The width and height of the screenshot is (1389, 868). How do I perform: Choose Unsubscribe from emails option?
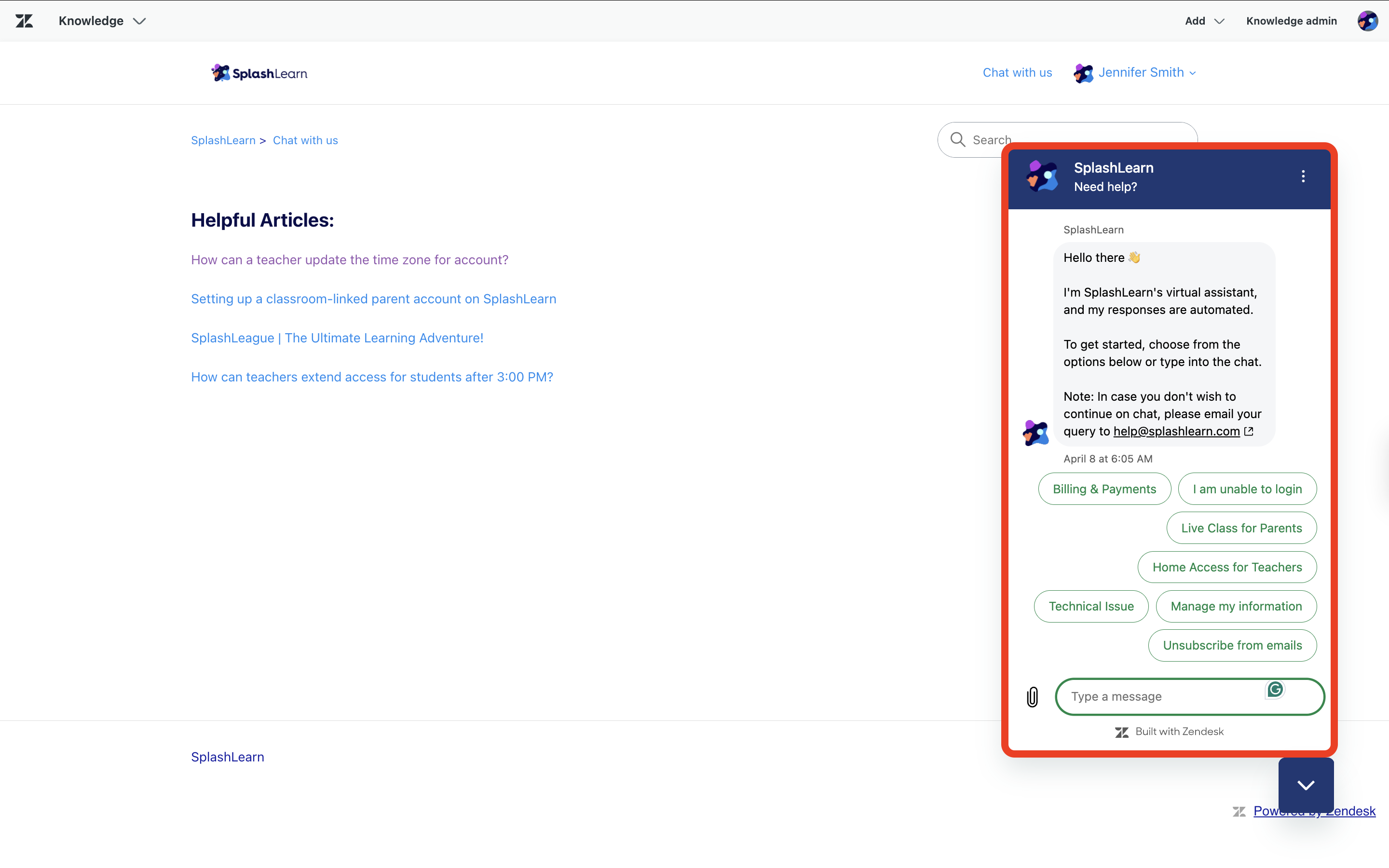pos(1232,645)
